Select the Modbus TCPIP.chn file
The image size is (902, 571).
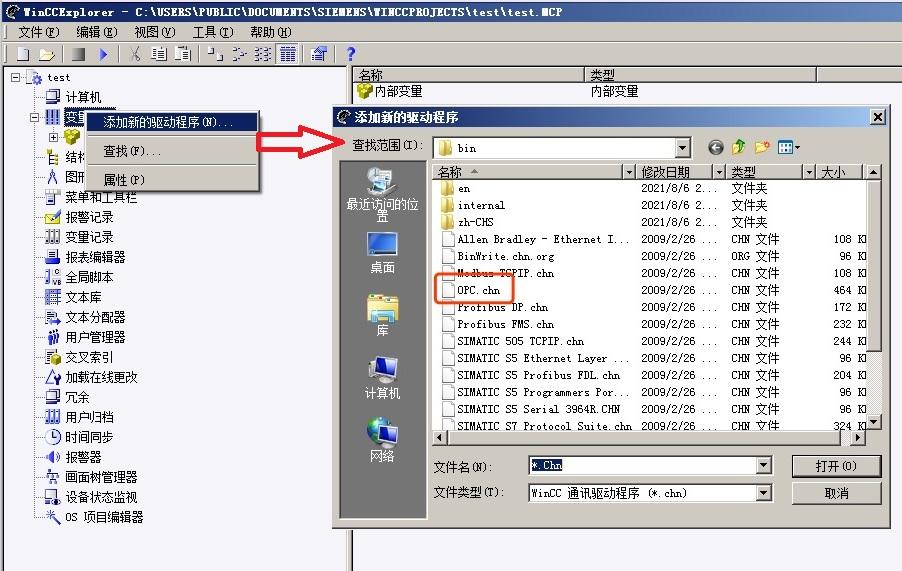(498, 273)
